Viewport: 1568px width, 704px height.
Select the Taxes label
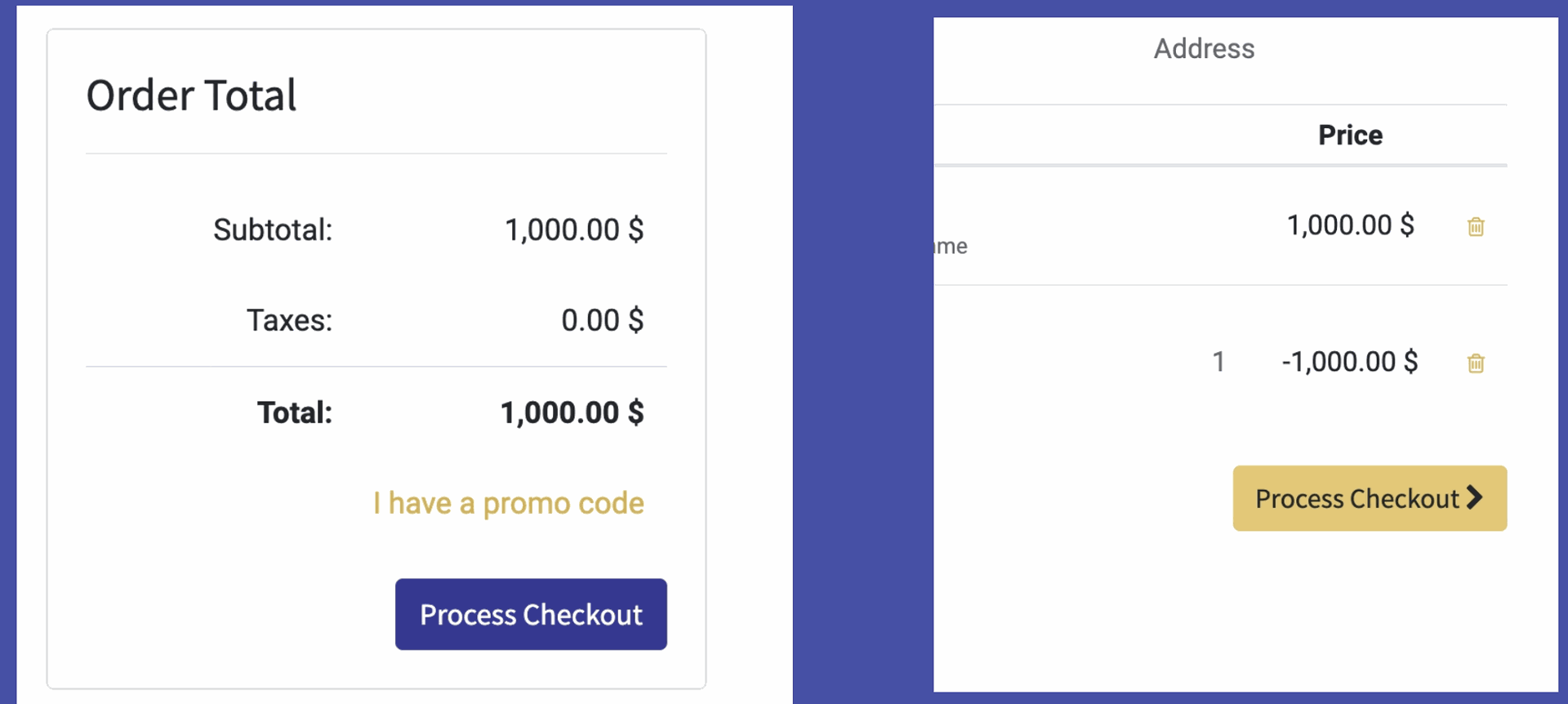(289, 320)
